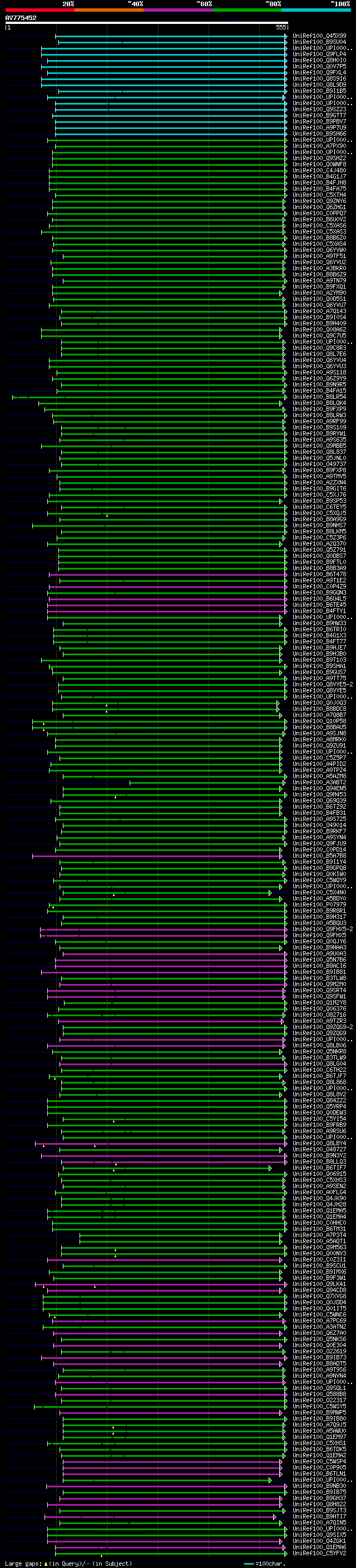Select UniRef100_Q9M453 entry
Image resolution: width=356 pixels, height=1568 pixels.
pyautogui.click(x=319, y=794)
